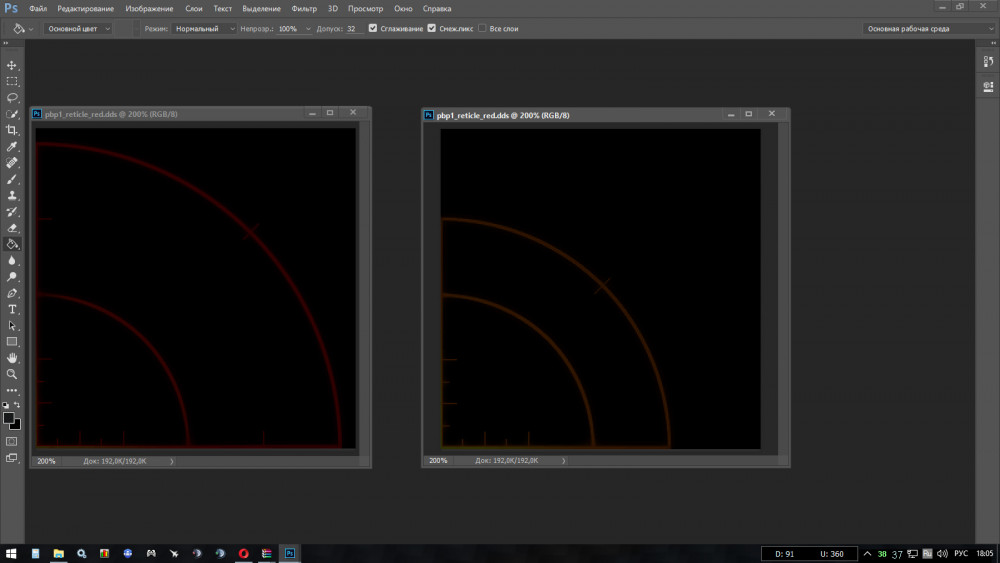Disable the Смеж.пикс checkbox
The height and width of the screenshot is (563, 1000).
click(432, 29)
